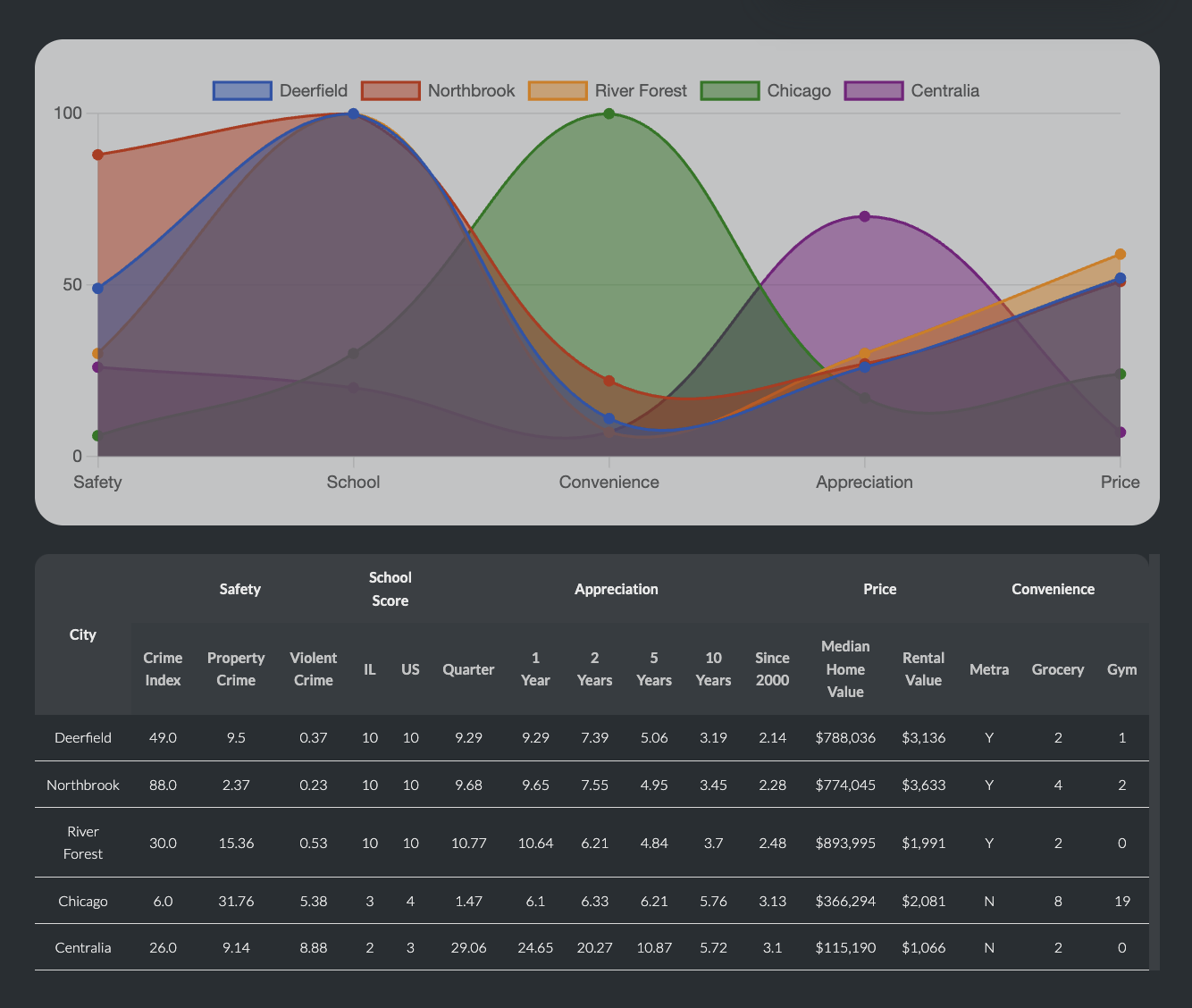
Task: Click the Convenience x-axis label
Action: pyautogui.click(x=609, y=482)
